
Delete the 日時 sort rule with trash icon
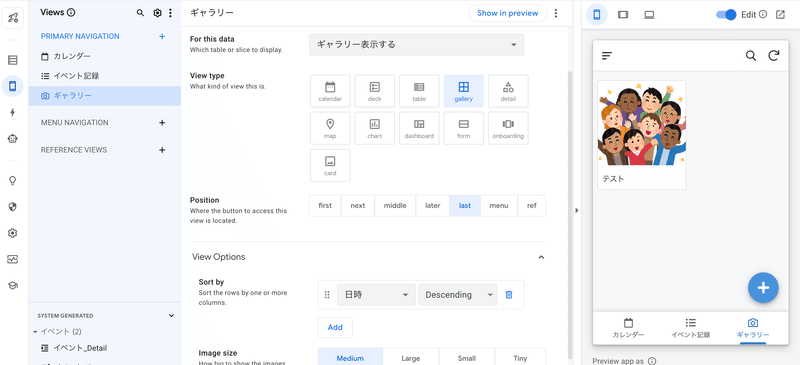pos(509,295)
